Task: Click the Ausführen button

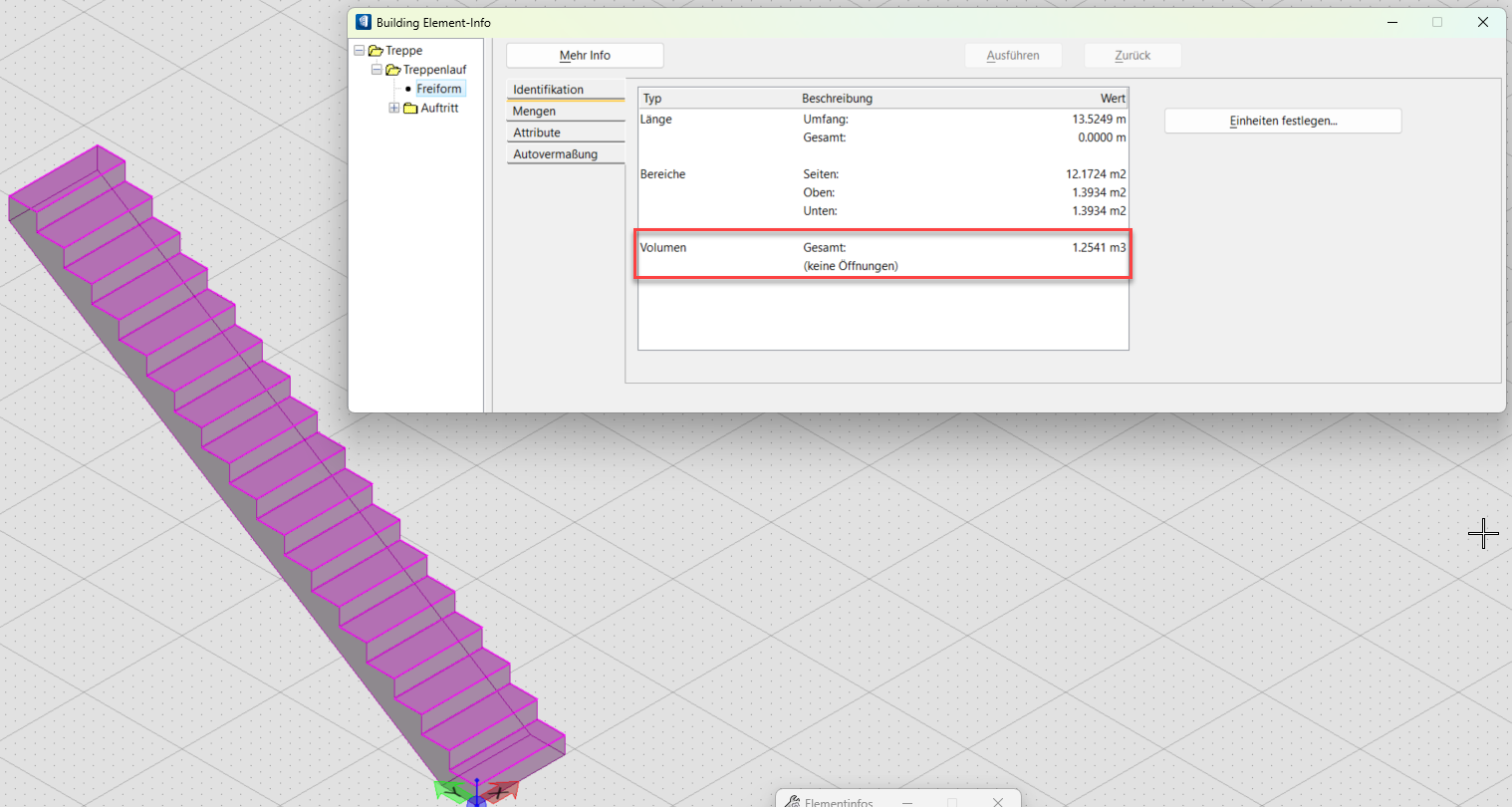Action: click(1013, 56)
